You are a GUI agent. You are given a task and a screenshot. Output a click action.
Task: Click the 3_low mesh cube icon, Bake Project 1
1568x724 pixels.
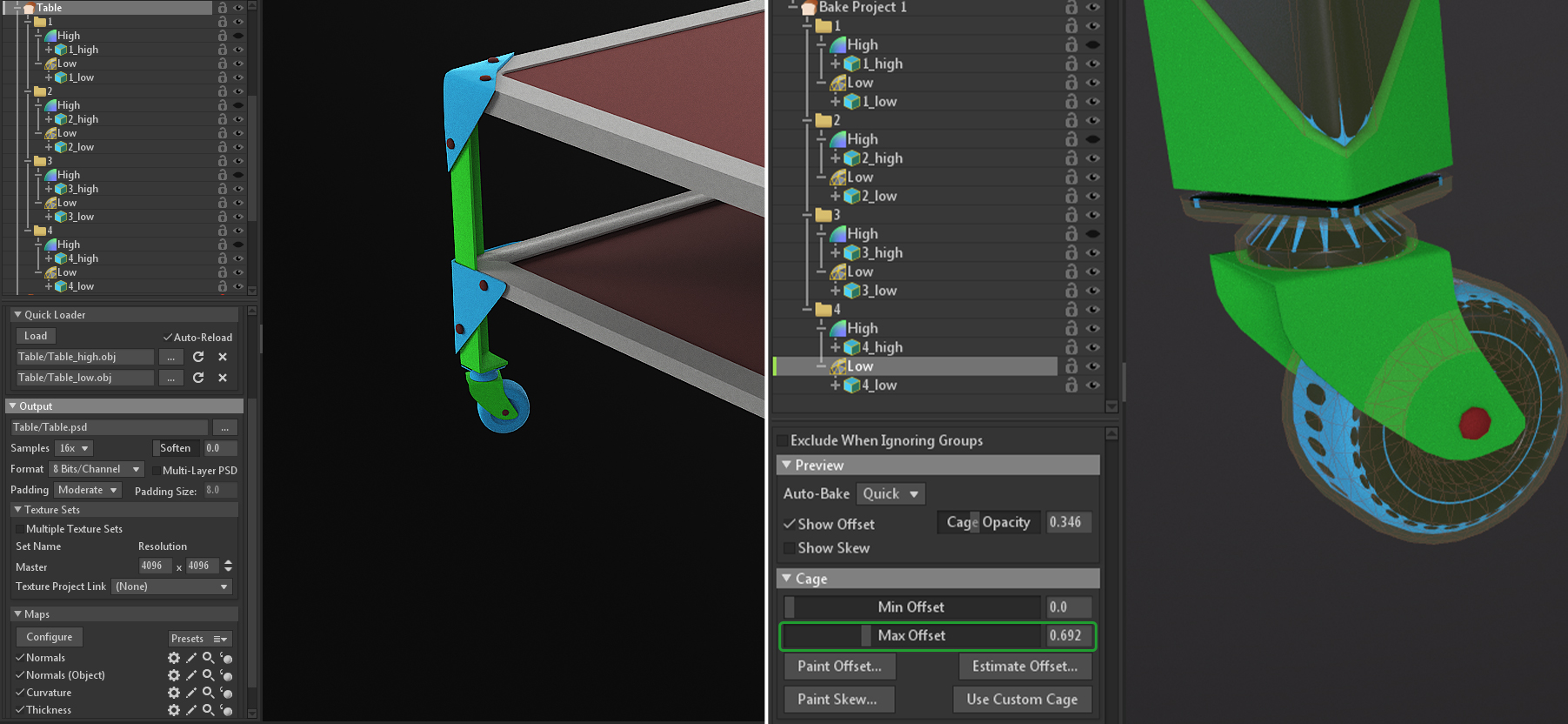[x=852, y=291]
